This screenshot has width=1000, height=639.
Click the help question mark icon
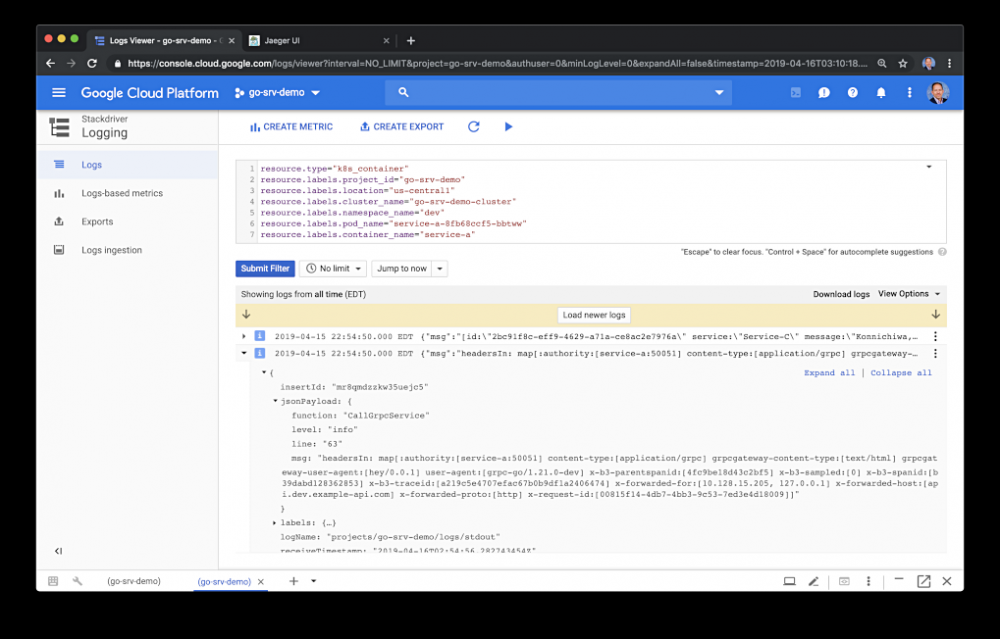click(851, 92)
